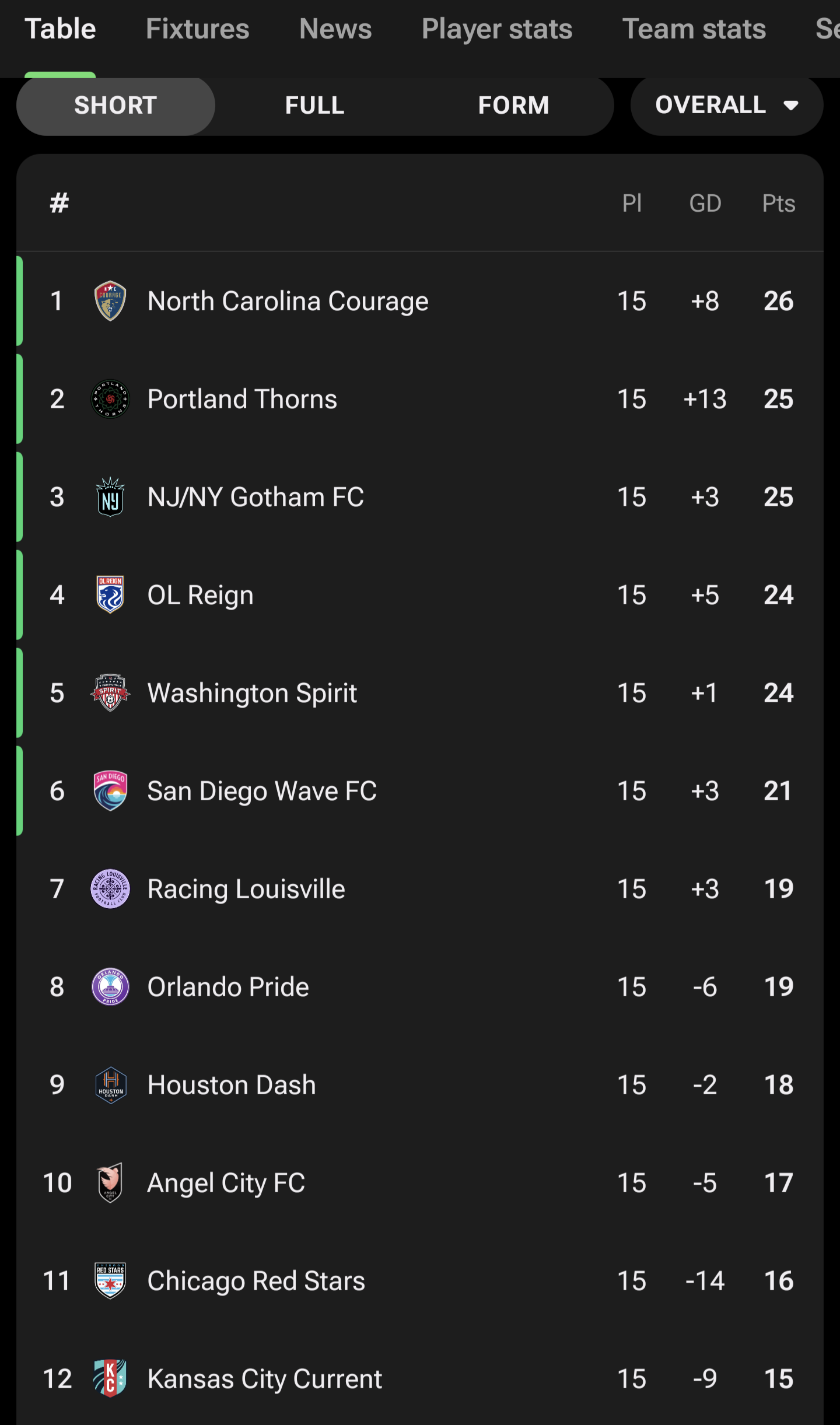Select the NJ/NY Gotham FC badge
The height and width of the screenshot is (1425, 840).
[110, 497]
